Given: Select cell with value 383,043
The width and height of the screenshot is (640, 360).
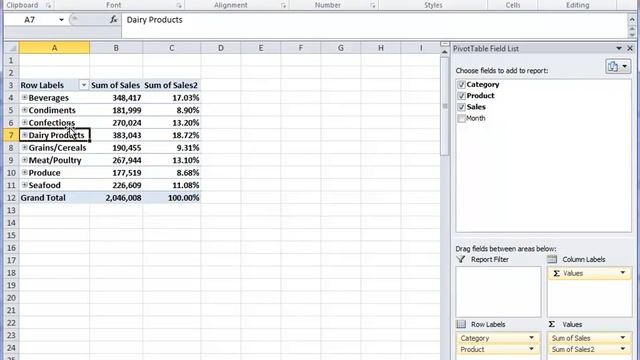Looking at the screenshot, I should [x=116, y=135].
